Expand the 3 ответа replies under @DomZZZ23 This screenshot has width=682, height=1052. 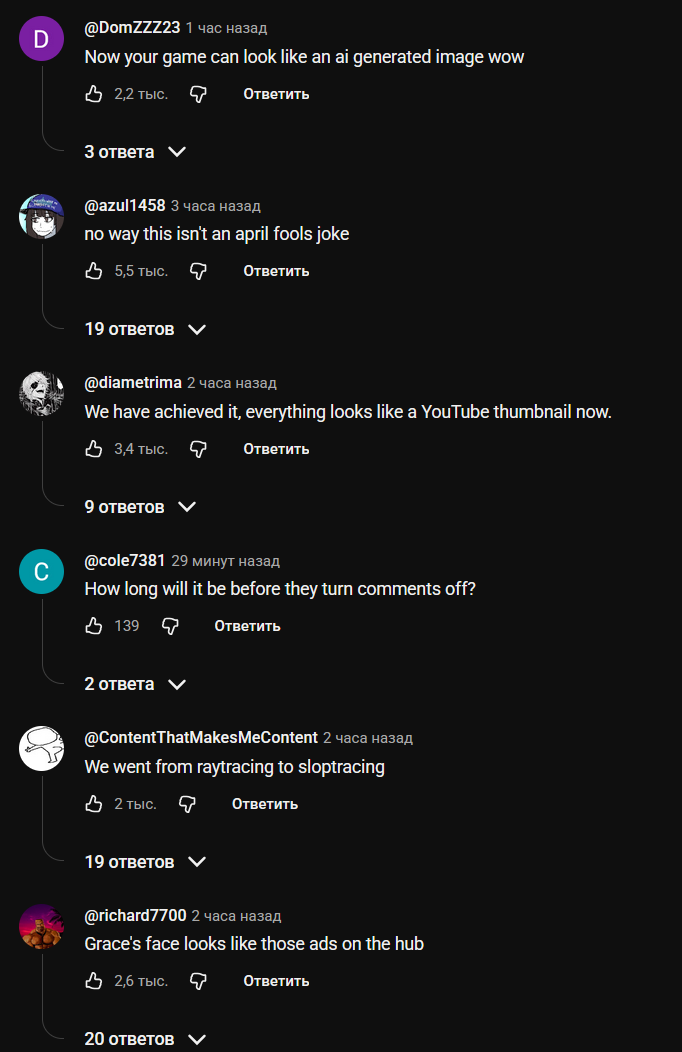tap(135, 152)
